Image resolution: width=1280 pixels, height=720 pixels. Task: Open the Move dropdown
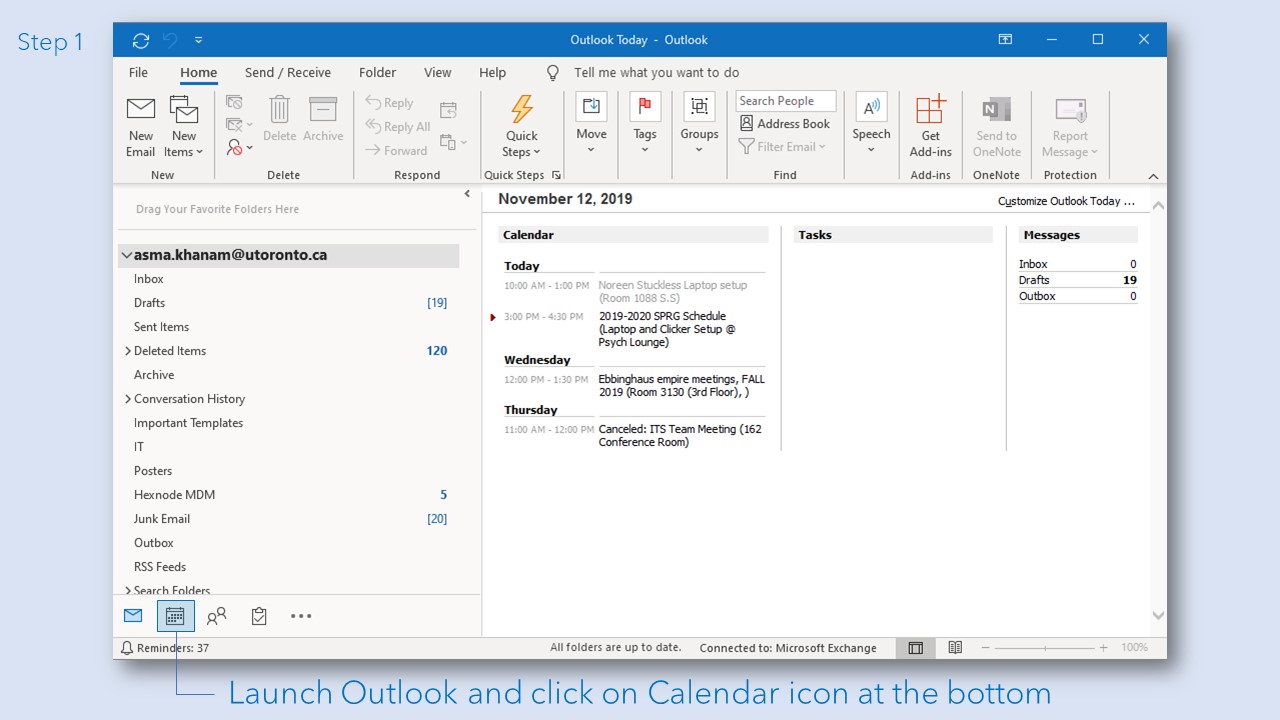(591, 124)
